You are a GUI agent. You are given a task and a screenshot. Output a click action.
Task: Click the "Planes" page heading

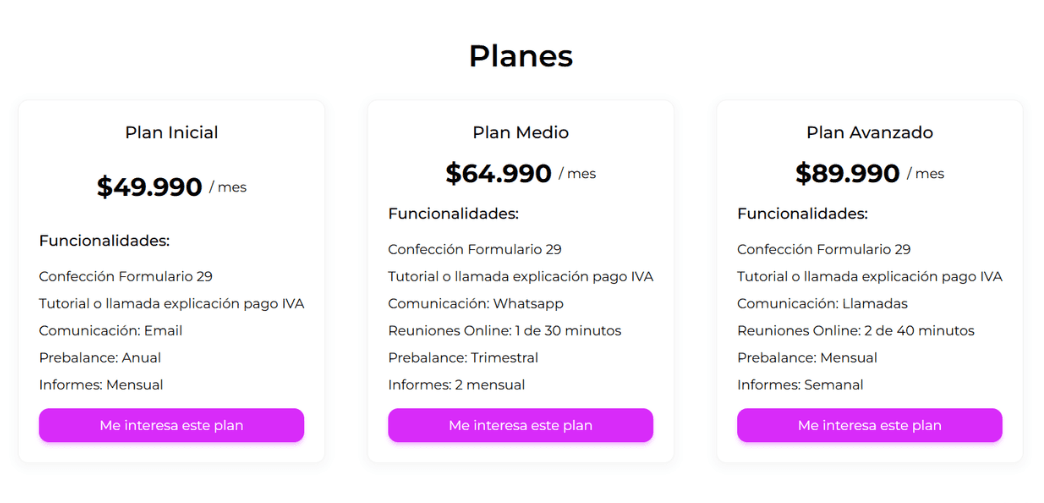[521, 56]
